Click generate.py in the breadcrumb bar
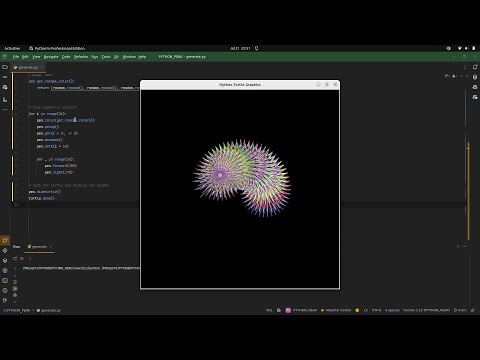Screen dimensions: 480x360 (x=49, y=310)
